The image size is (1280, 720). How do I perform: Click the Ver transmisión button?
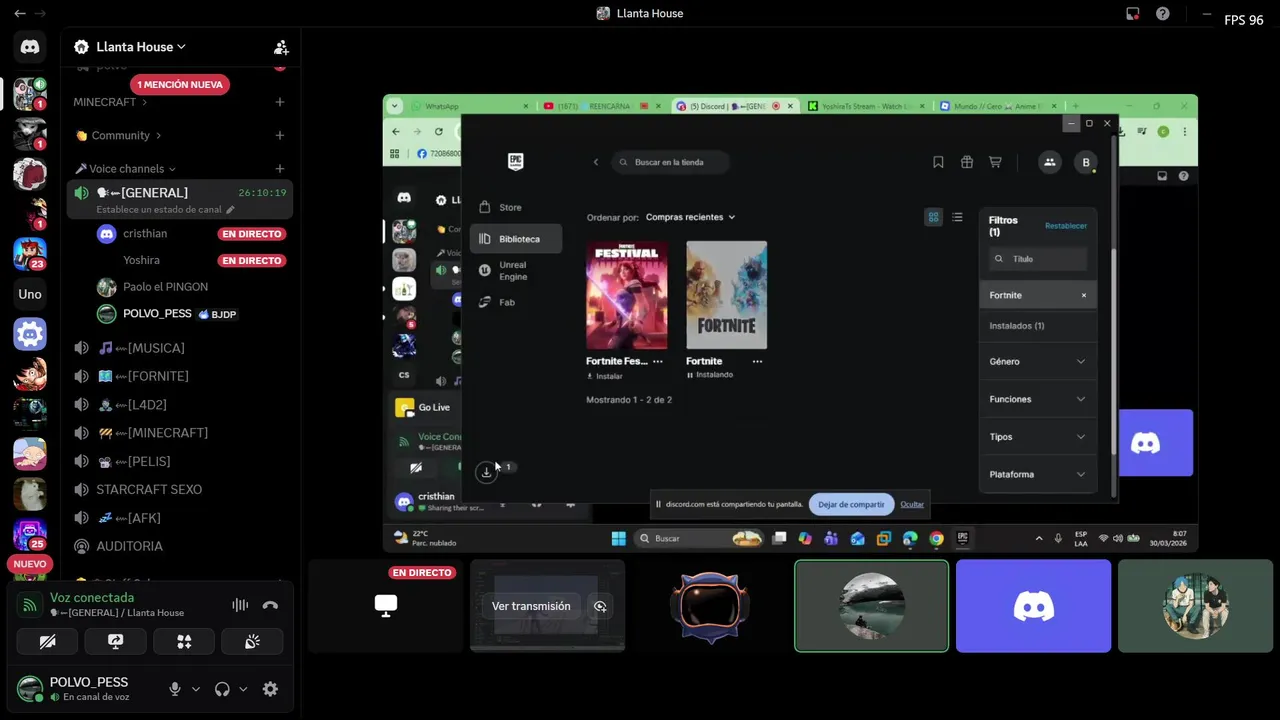[531, 606]
